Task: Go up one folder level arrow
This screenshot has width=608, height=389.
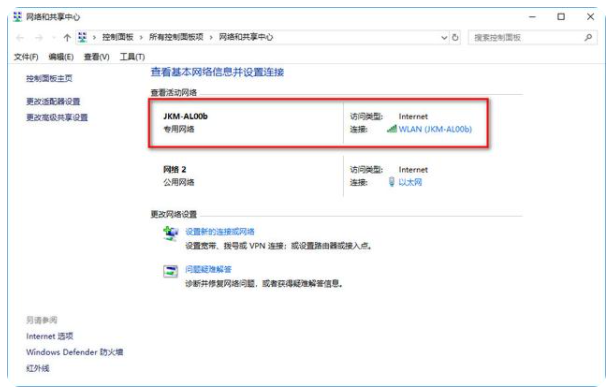Action: pos(67,38)
